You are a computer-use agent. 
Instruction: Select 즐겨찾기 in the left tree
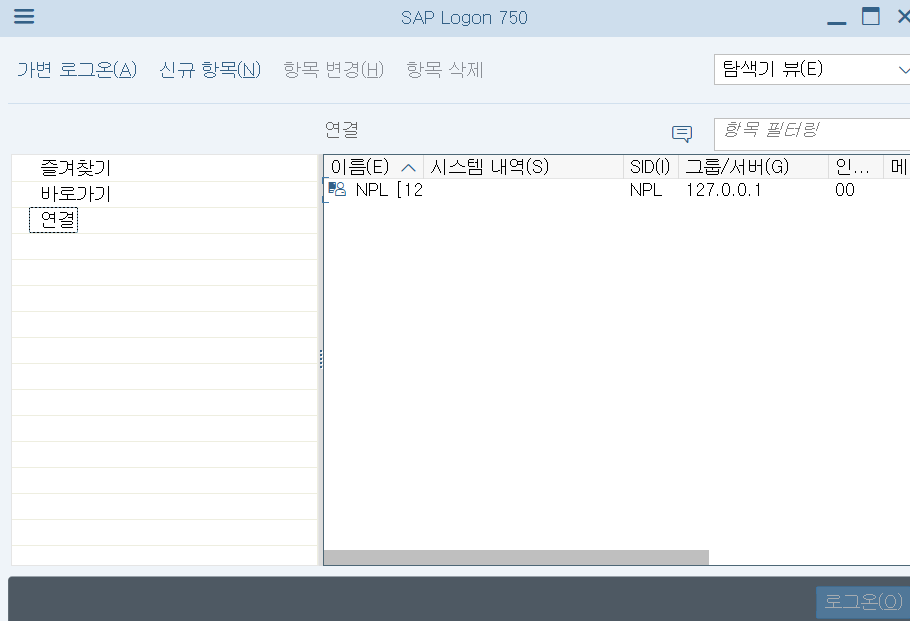[75, 168]
